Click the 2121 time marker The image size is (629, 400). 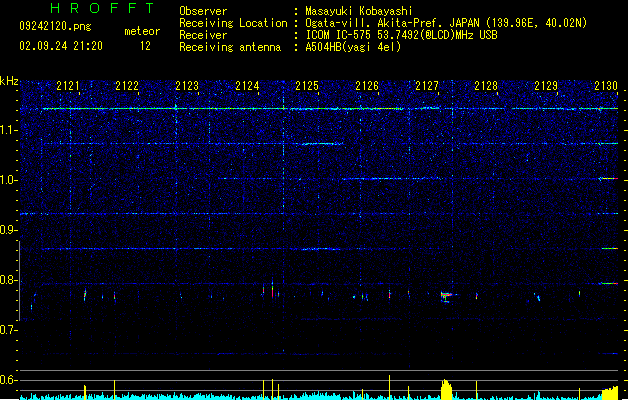click(x=68, y=86)
